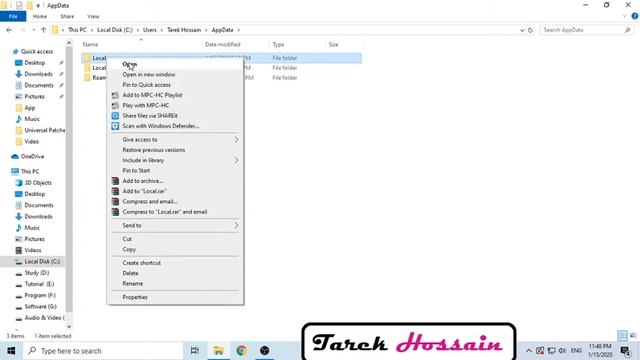Click the volume icon in the system tray
Screen dimensions: 640x360
point(562,351)
